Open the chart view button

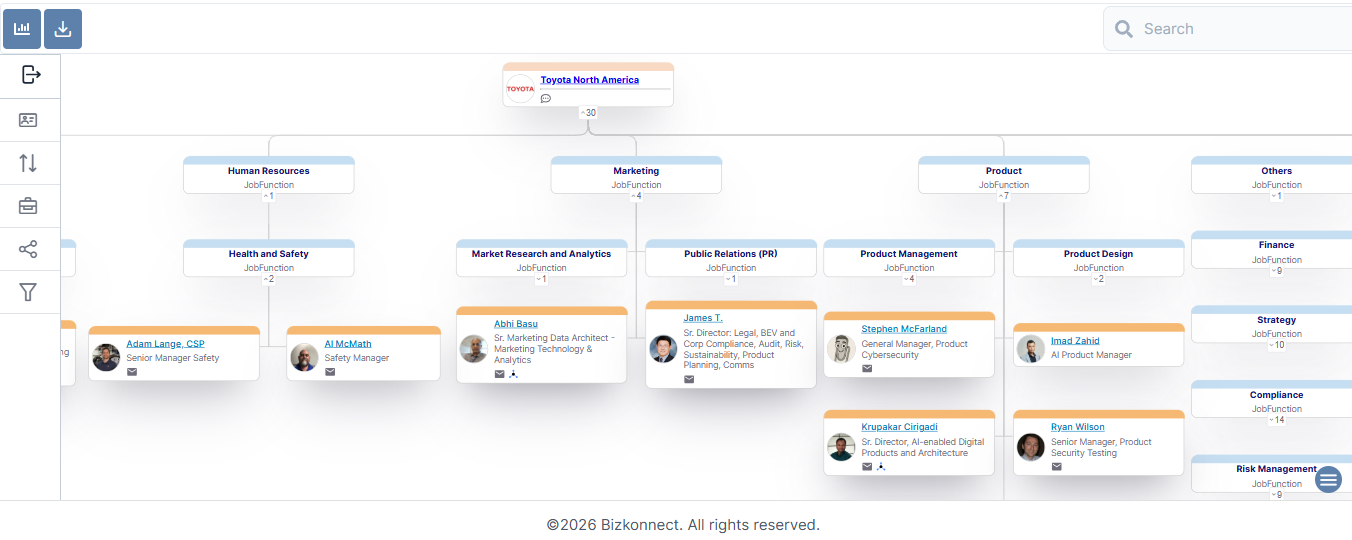point(22,29)
